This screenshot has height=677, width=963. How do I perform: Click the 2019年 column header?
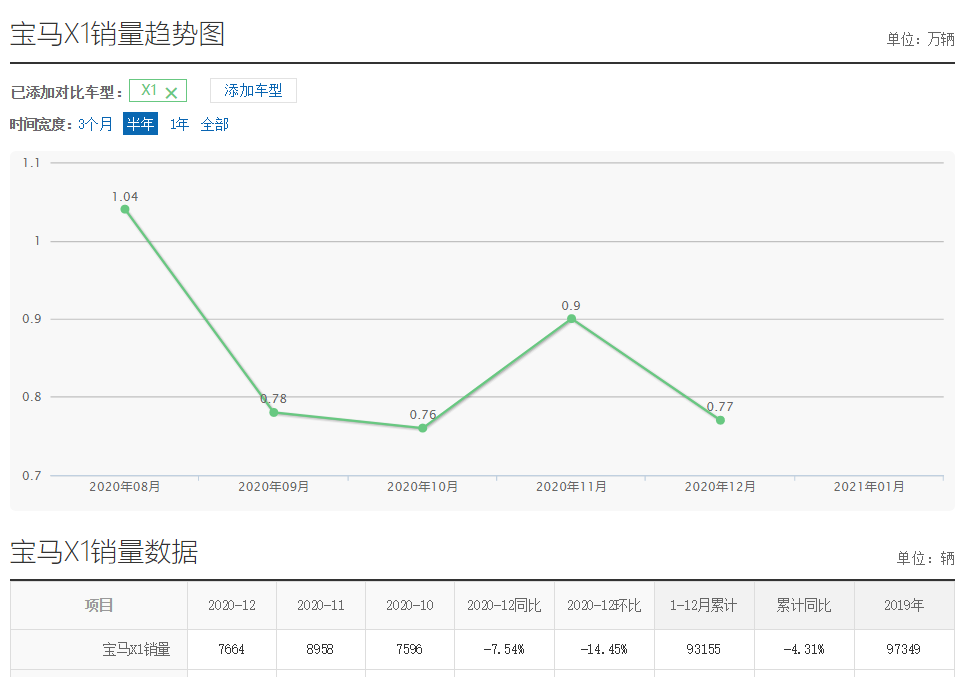tap(904, 605)
